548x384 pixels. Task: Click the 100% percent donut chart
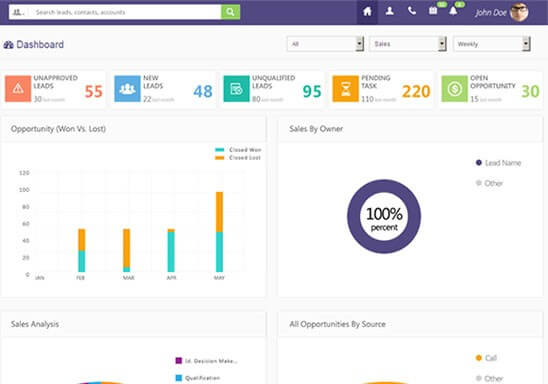click(384, 216)
